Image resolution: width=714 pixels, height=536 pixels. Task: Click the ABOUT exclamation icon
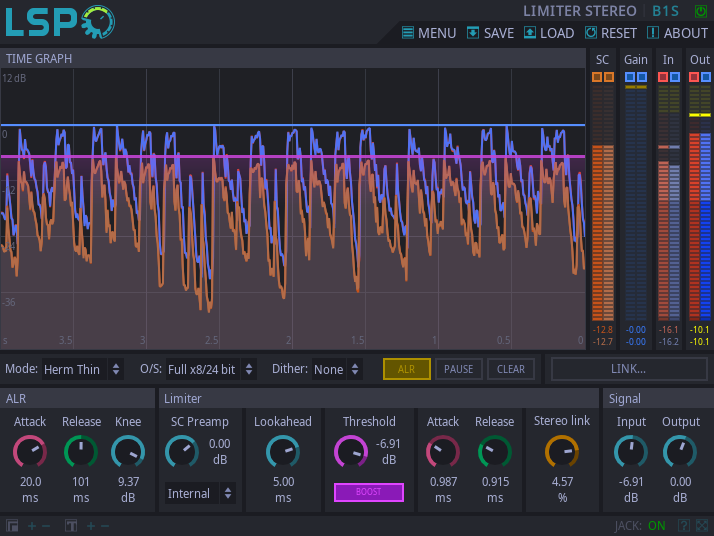(x=653, y=33)
